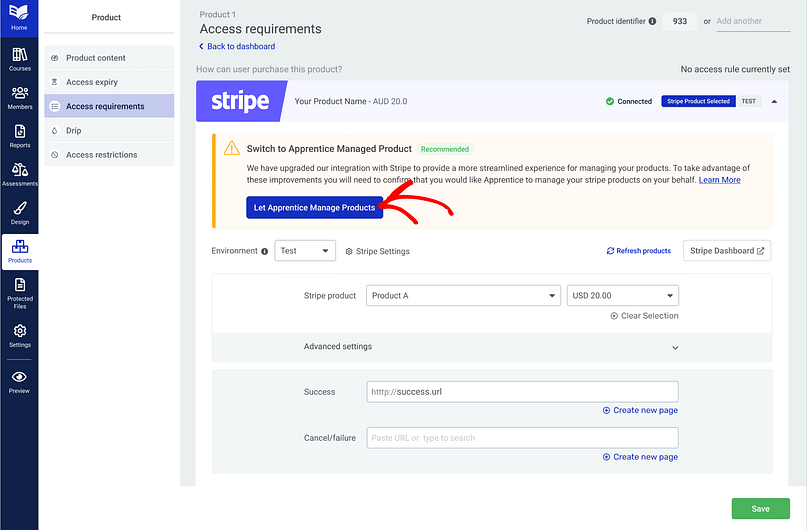The image size is (807, 530).
Task: Collapse the Stripe panel chevron
Action: click(x=773, y=101)
